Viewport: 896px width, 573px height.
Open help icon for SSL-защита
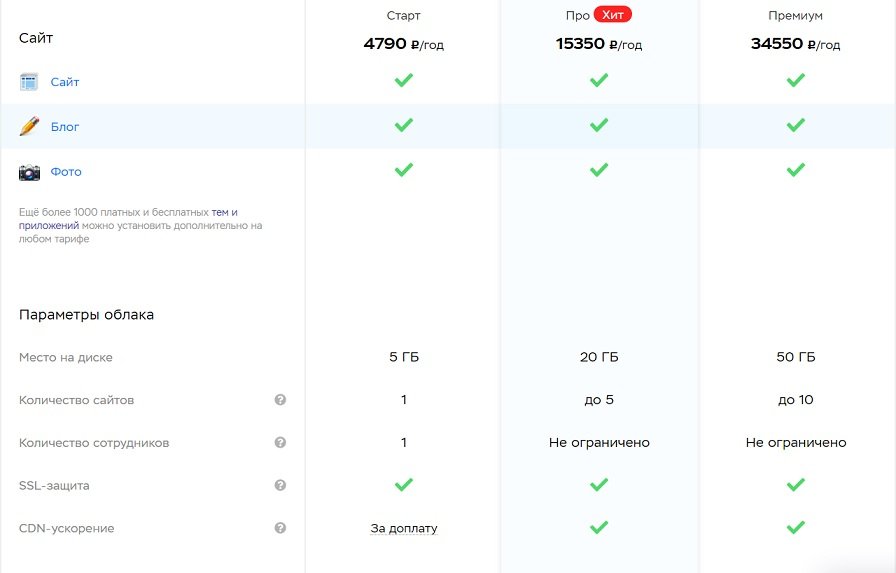tap(280, 485)
